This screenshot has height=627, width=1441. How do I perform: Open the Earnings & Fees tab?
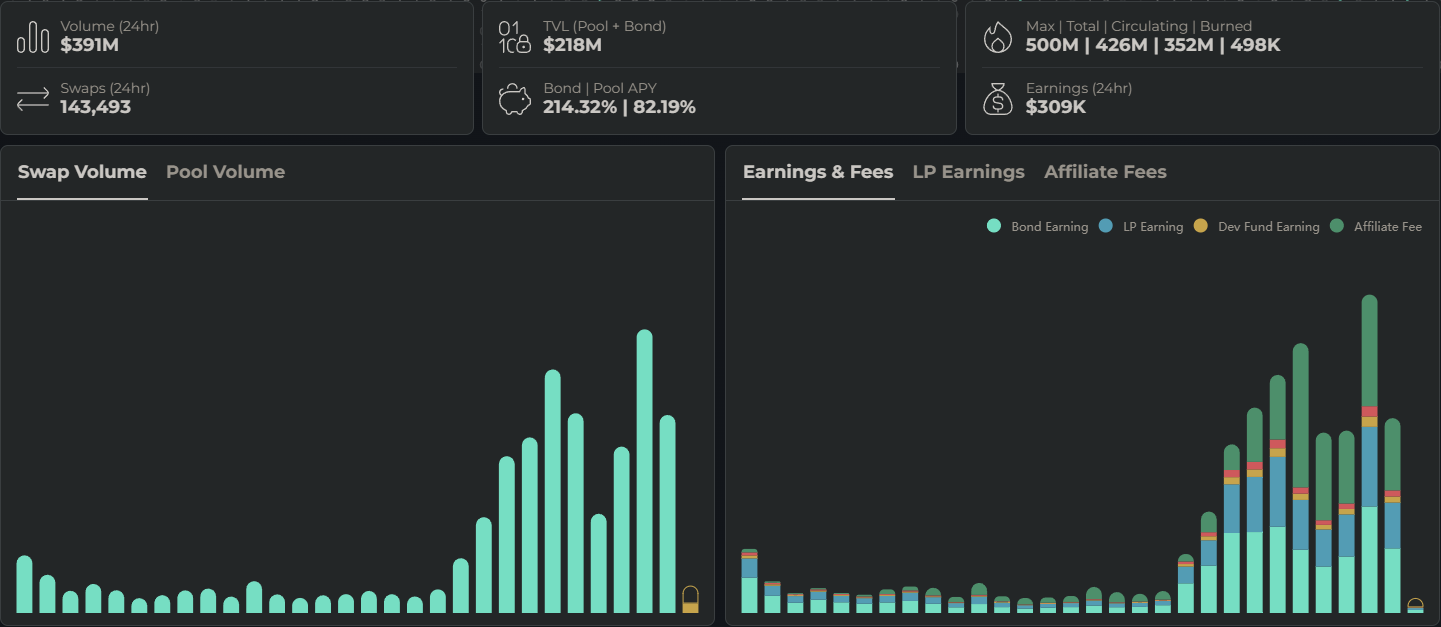(x=817, y=172)
